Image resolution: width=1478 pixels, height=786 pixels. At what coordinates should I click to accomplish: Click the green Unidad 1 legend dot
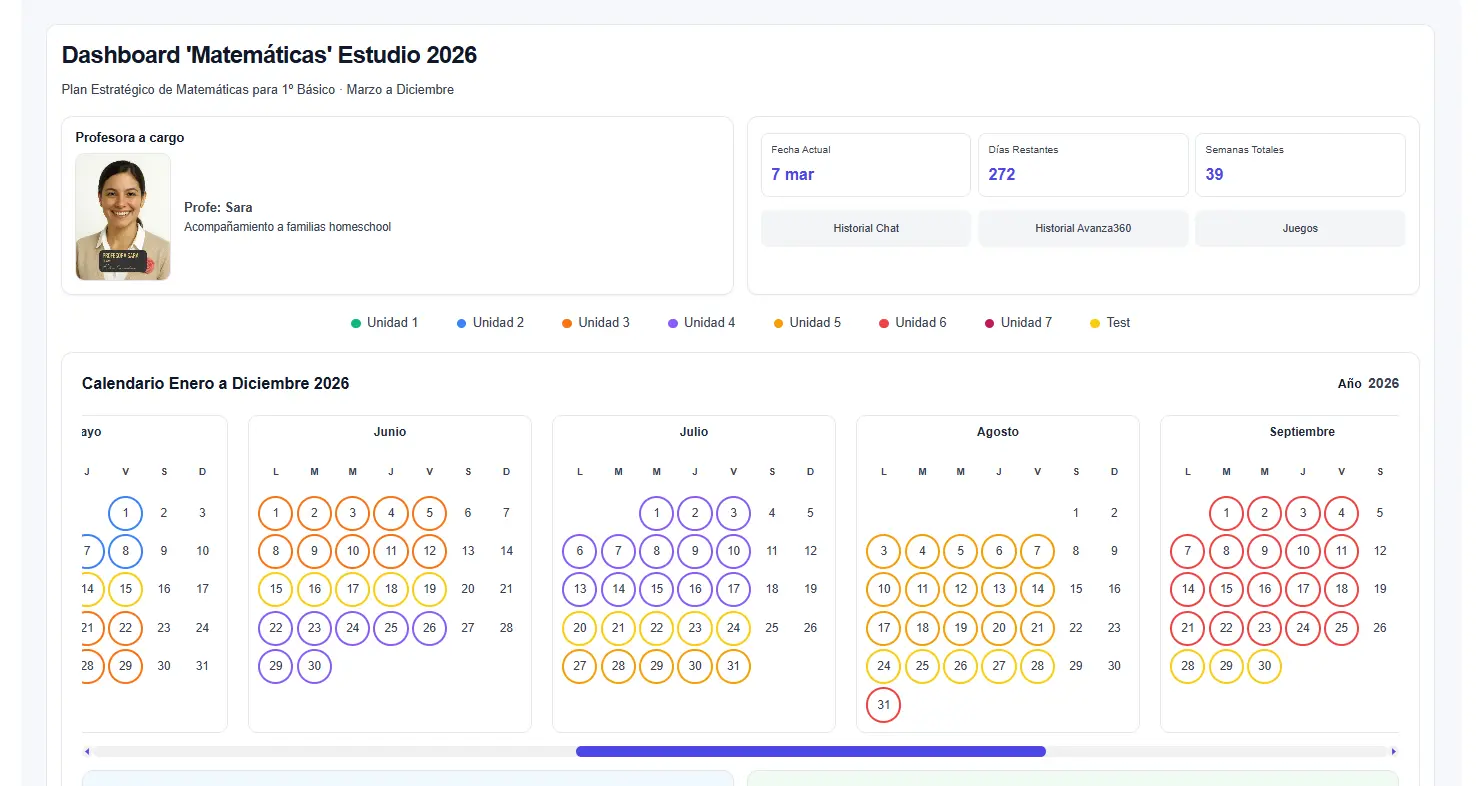click(356, 323)
